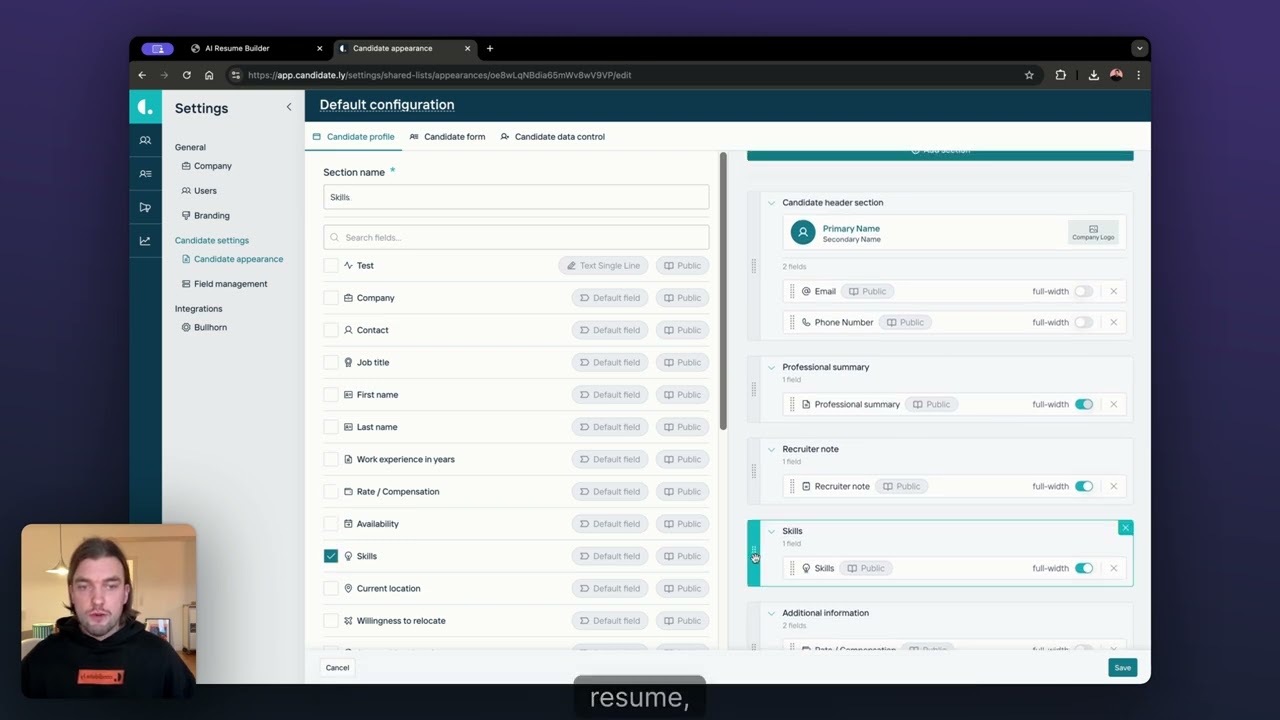Enable full-width for Phone Number
Image resolution: width=1280 pixels, height=720 pixels.
click(x=1084, y=322)
